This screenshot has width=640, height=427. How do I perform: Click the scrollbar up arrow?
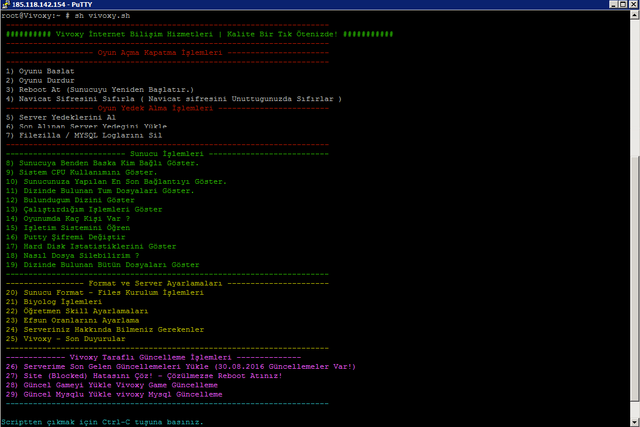(634, 15)
